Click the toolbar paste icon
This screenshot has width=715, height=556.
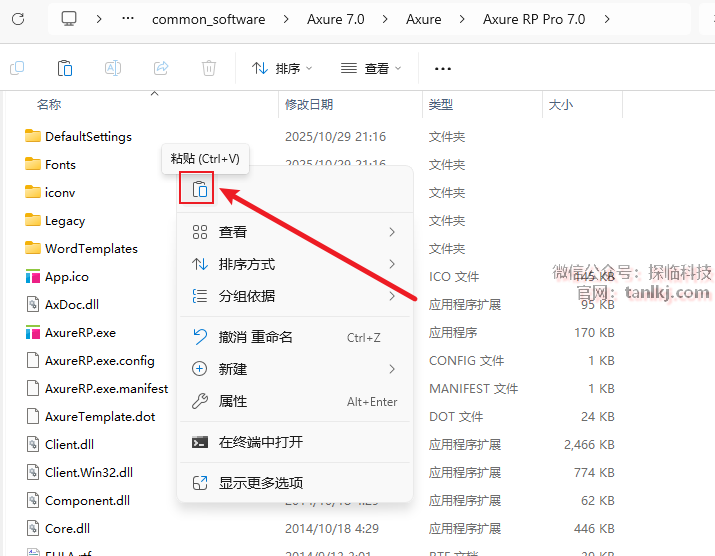65,68
